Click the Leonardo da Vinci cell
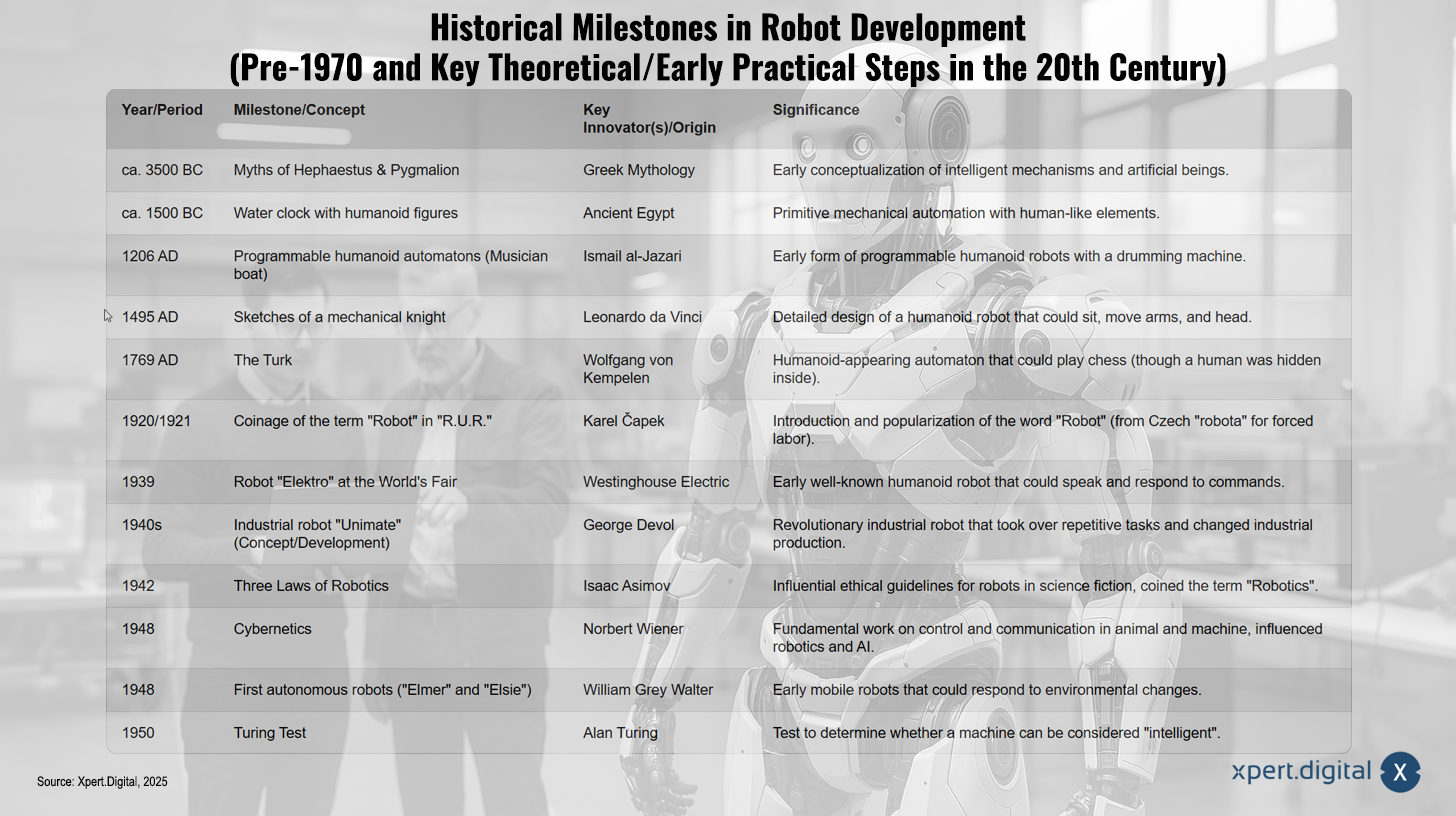The height and width of the screenshot is (816, 1456). [642, 317]
